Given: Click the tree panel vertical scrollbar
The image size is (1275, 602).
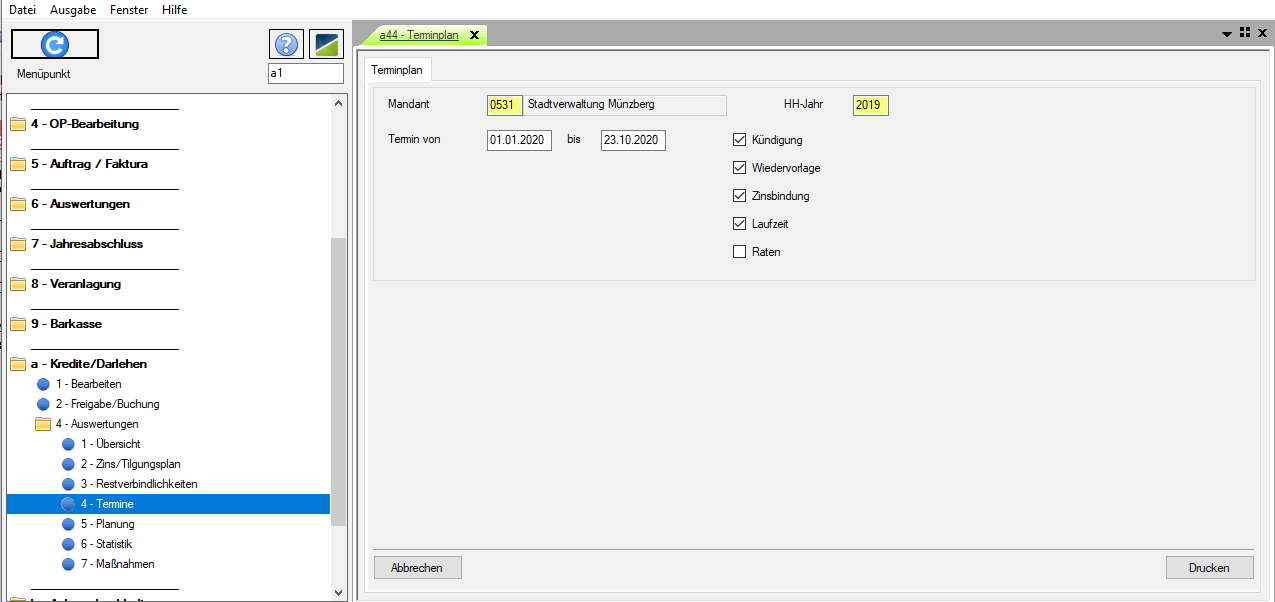Looking at the screenshot, I should pos(338,380).
